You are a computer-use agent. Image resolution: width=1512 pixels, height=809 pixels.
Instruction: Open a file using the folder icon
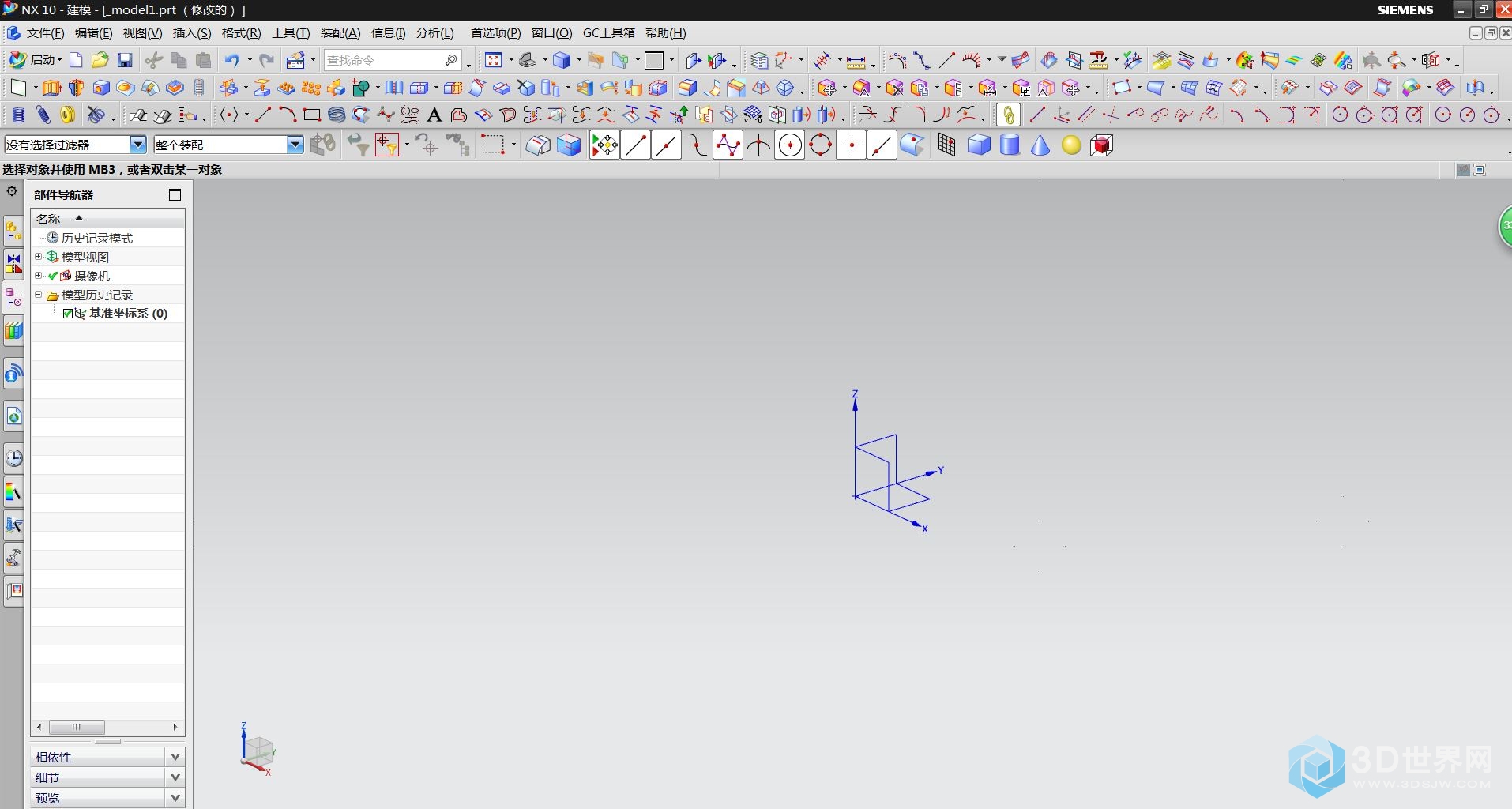[100, 60]
